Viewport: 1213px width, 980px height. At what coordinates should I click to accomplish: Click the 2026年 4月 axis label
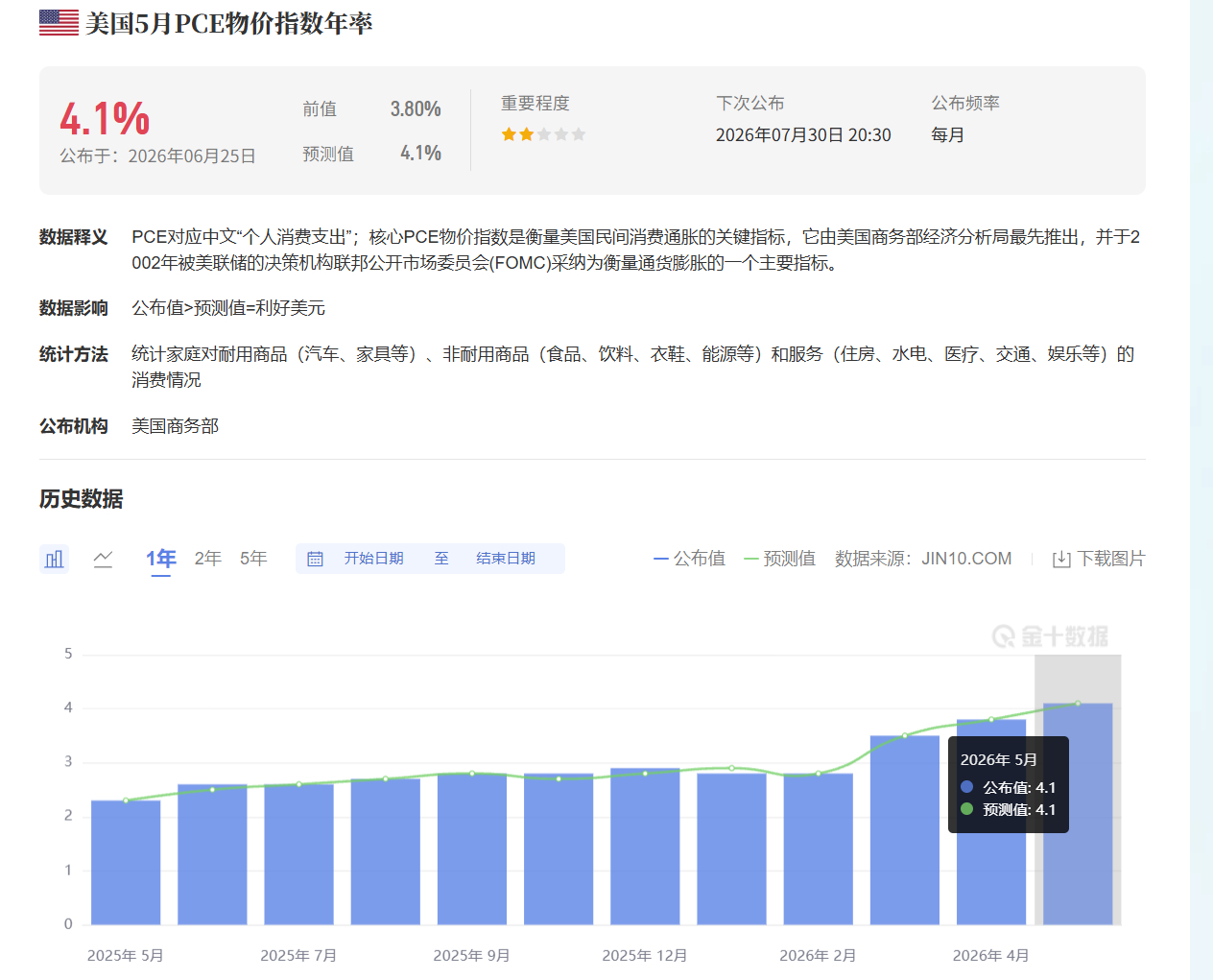pyautogui.click(x=991, y=956)
